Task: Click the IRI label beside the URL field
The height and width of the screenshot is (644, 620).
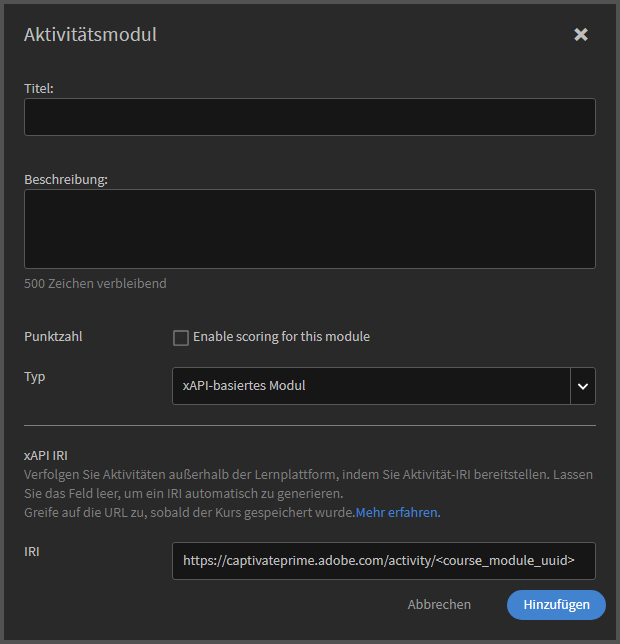Action: pyautogui.click(x=33, y=551)
